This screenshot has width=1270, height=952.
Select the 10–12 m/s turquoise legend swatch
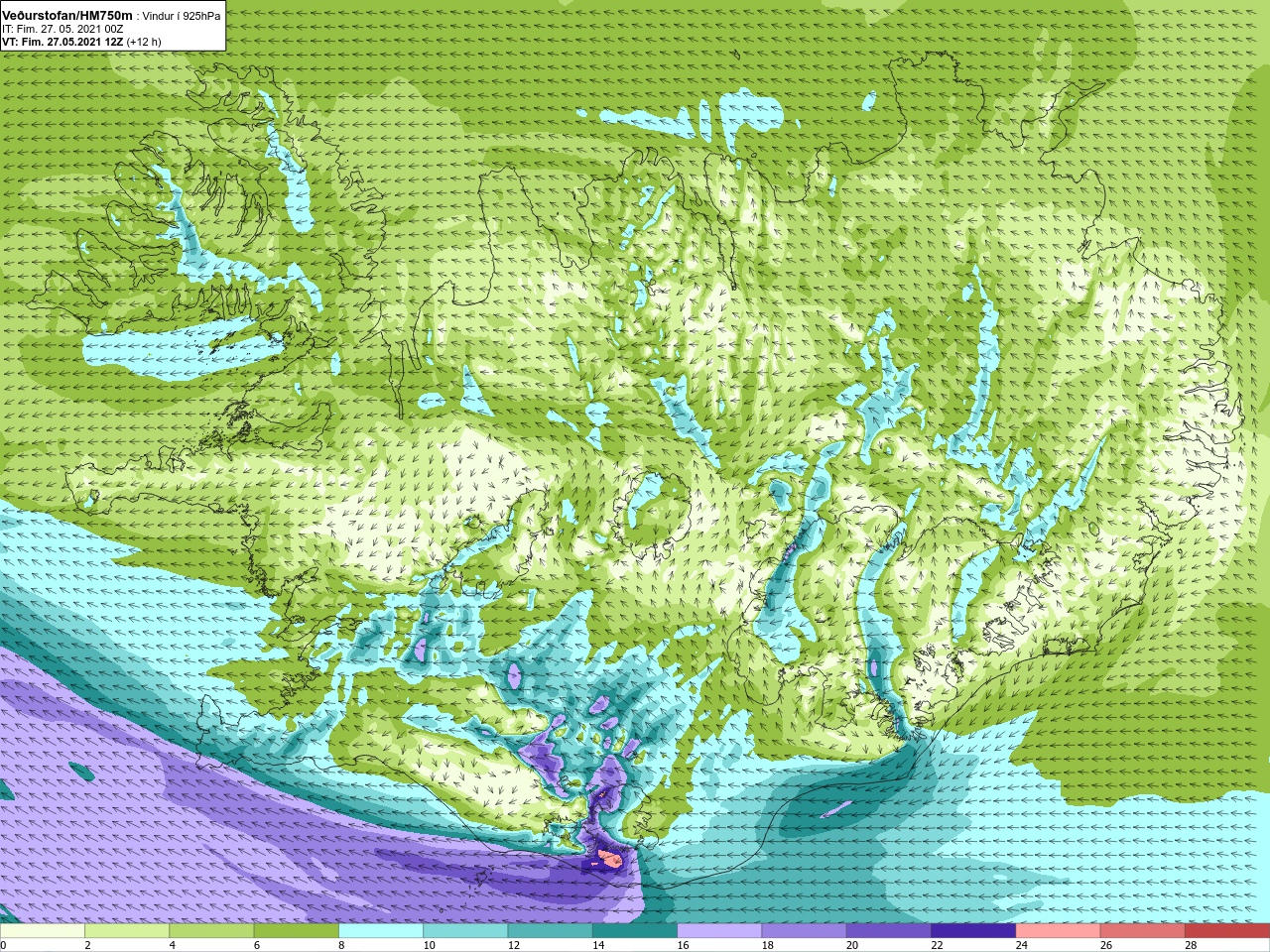pyautogui.click(x=465, y=931)
